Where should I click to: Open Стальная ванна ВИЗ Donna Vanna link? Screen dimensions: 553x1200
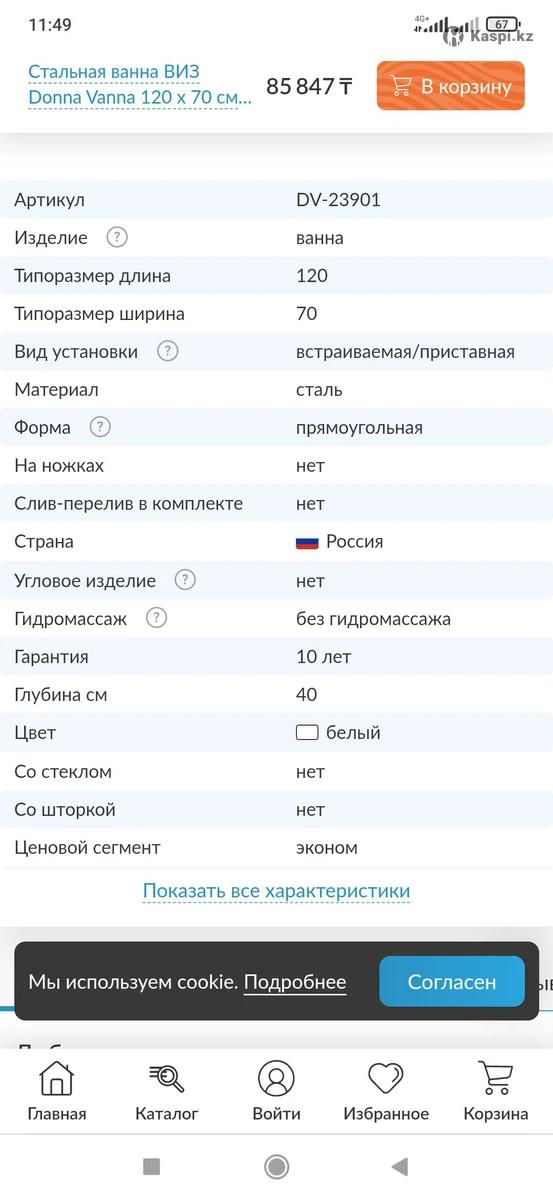pyautogui.click(x=140, y=85)
